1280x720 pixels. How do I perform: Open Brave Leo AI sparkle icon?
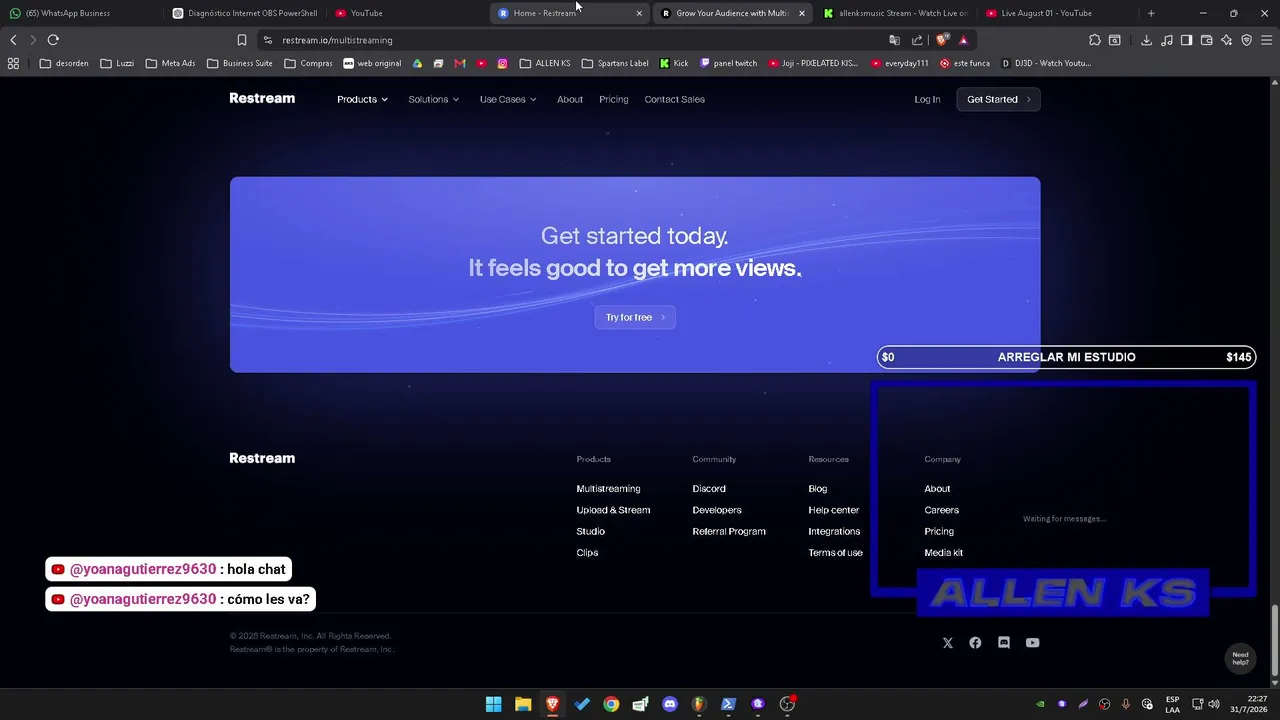coord(1227,40)
